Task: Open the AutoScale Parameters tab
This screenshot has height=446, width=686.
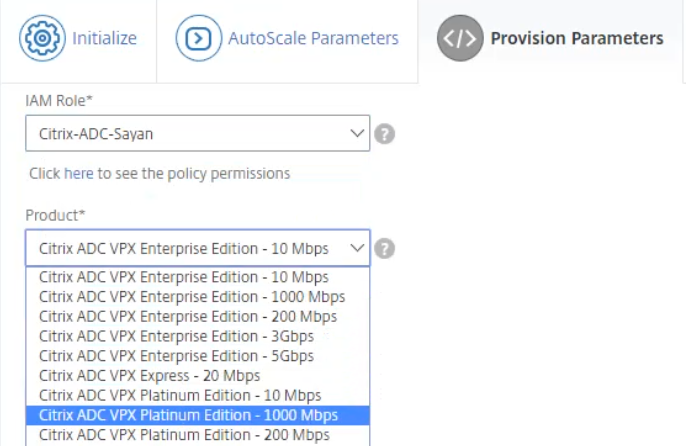Action: coord(288,39)
